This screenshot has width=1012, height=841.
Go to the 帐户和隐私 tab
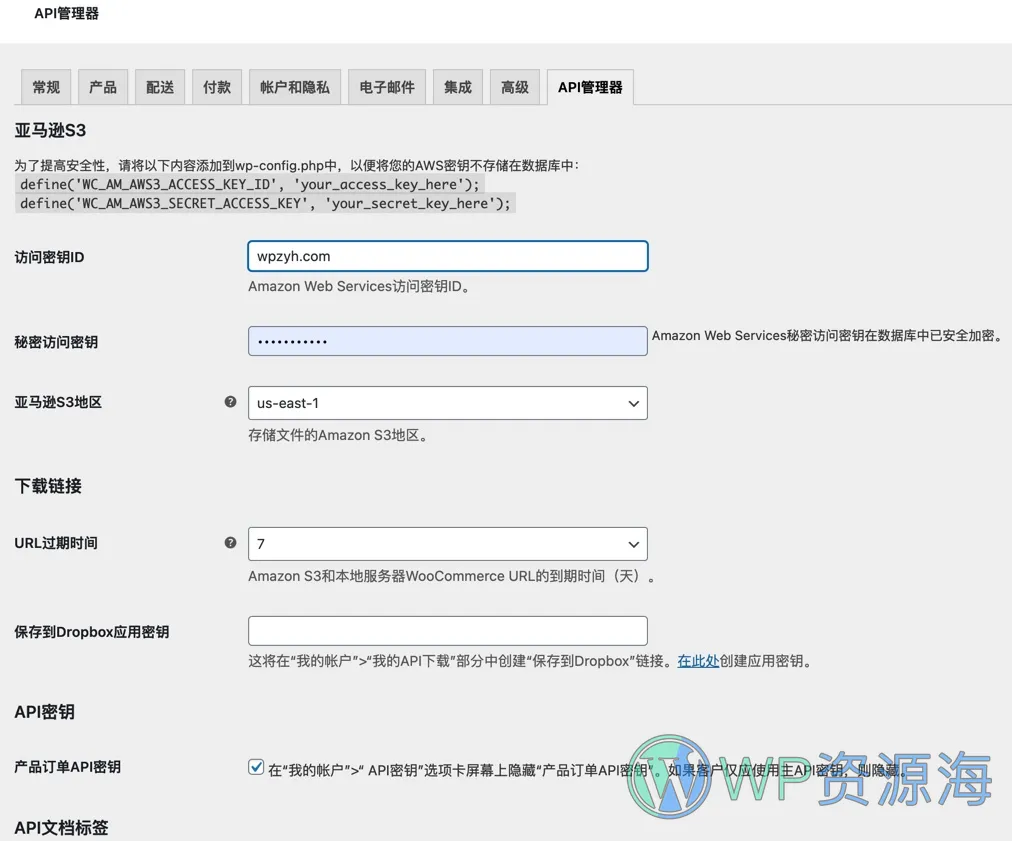click(x=294, y=87)
